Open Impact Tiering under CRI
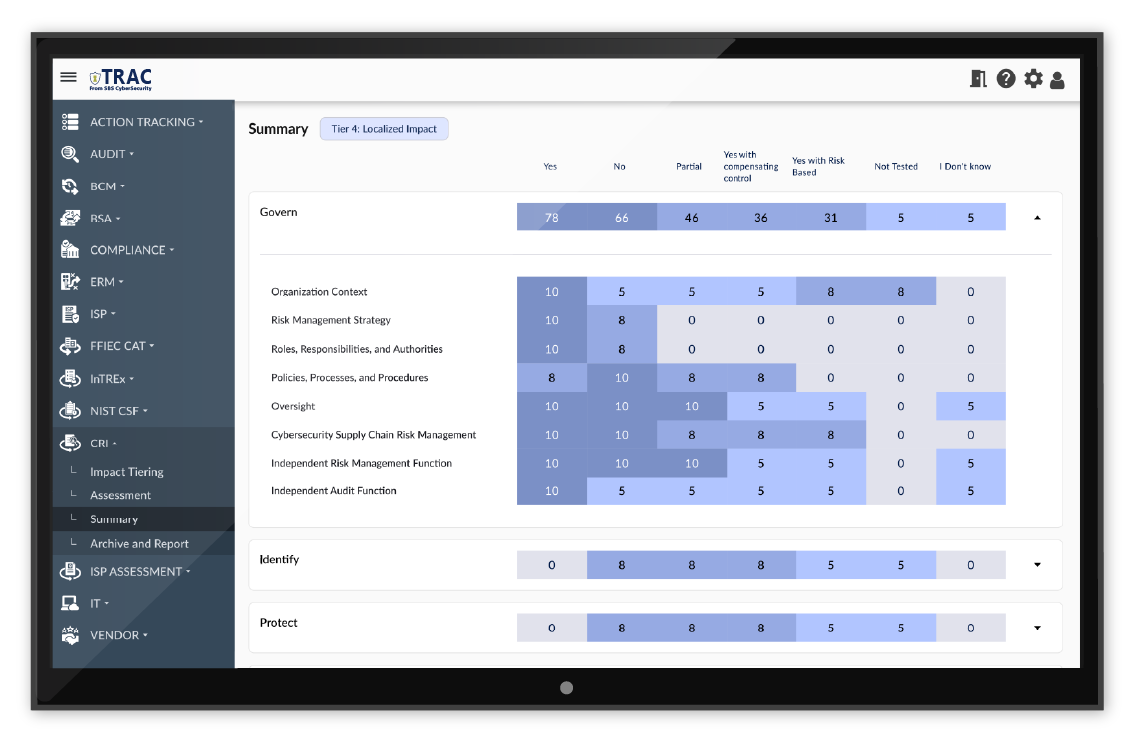 126,472
